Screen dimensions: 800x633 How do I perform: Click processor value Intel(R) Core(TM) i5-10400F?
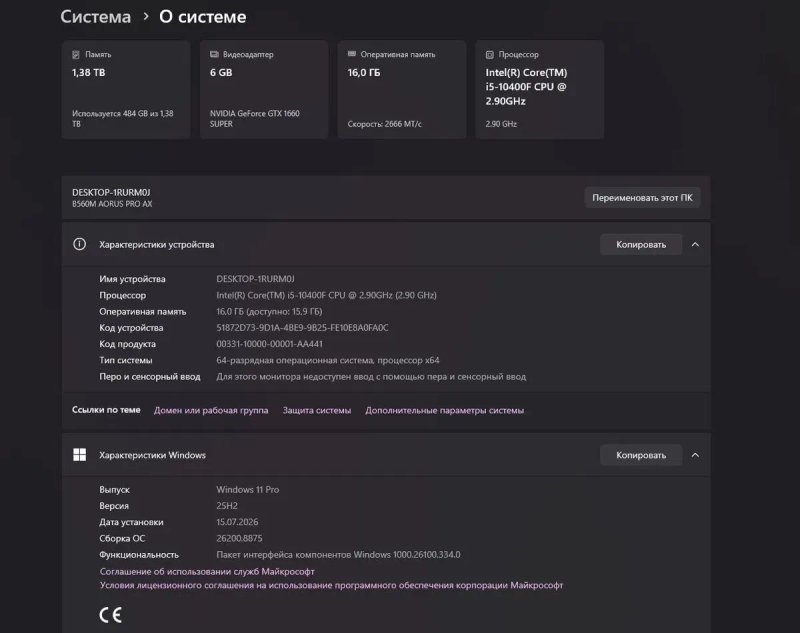click(327, 295)
